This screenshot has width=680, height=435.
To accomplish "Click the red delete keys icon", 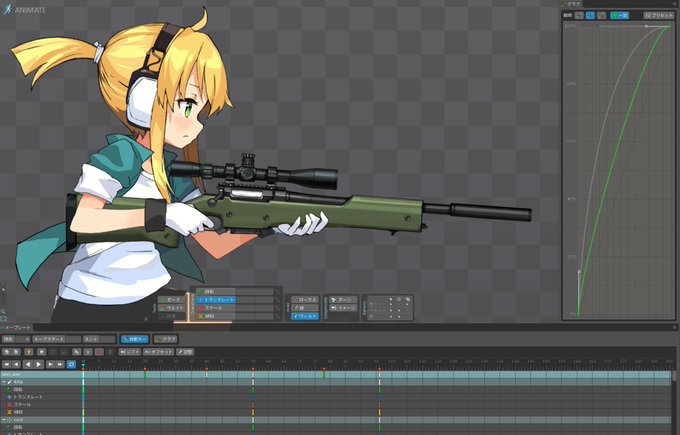I will [x=99, y=352].
